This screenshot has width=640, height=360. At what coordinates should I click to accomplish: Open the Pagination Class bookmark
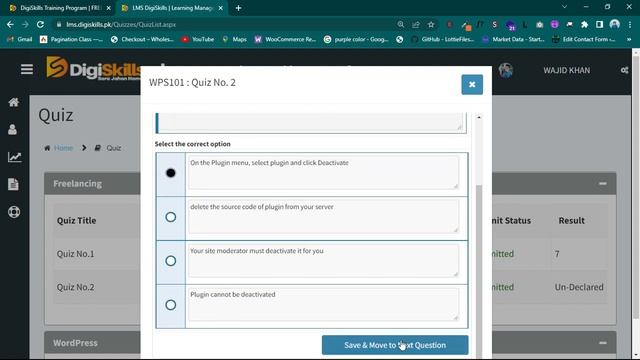click(71, 39)
